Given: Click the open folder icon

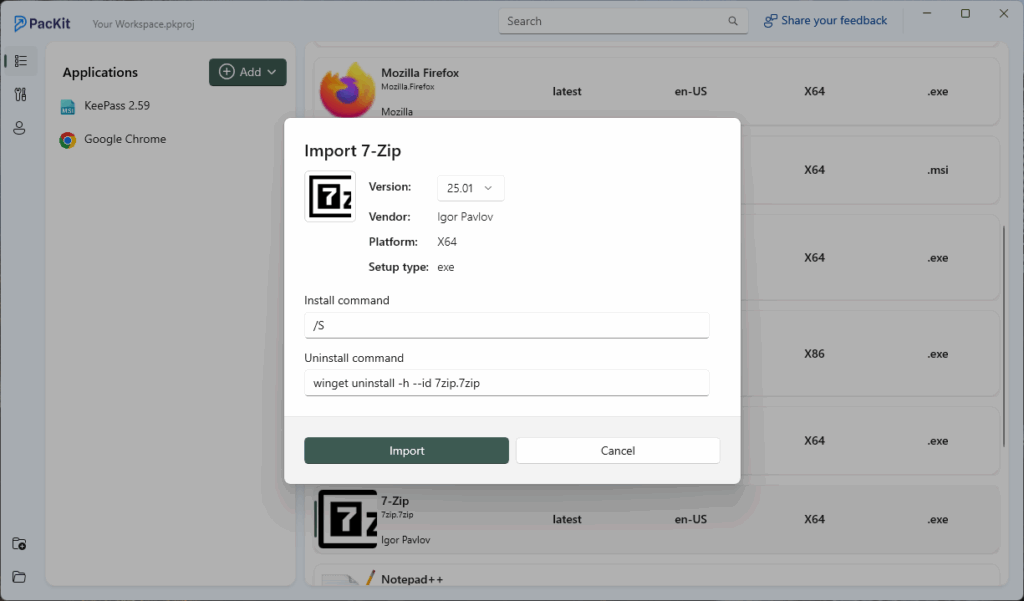Looking at the screenshot, I should tap(19, 577).
